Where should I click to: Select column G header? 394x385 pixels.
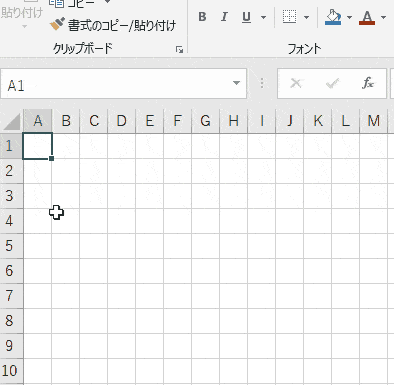(x=206, y=121)
